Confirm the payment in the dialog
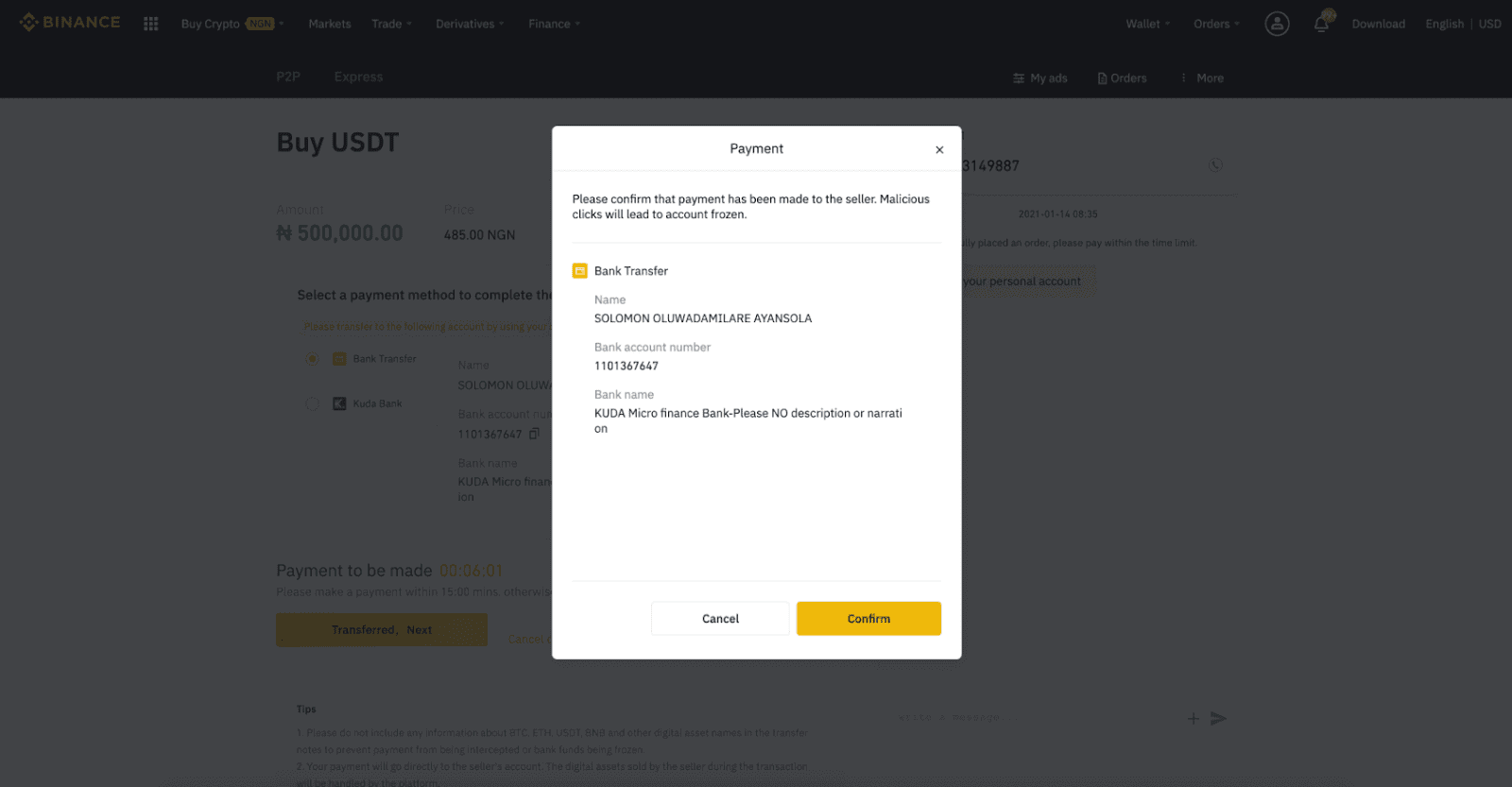This screenshot has height=787, width=1512. pos(868,618)
